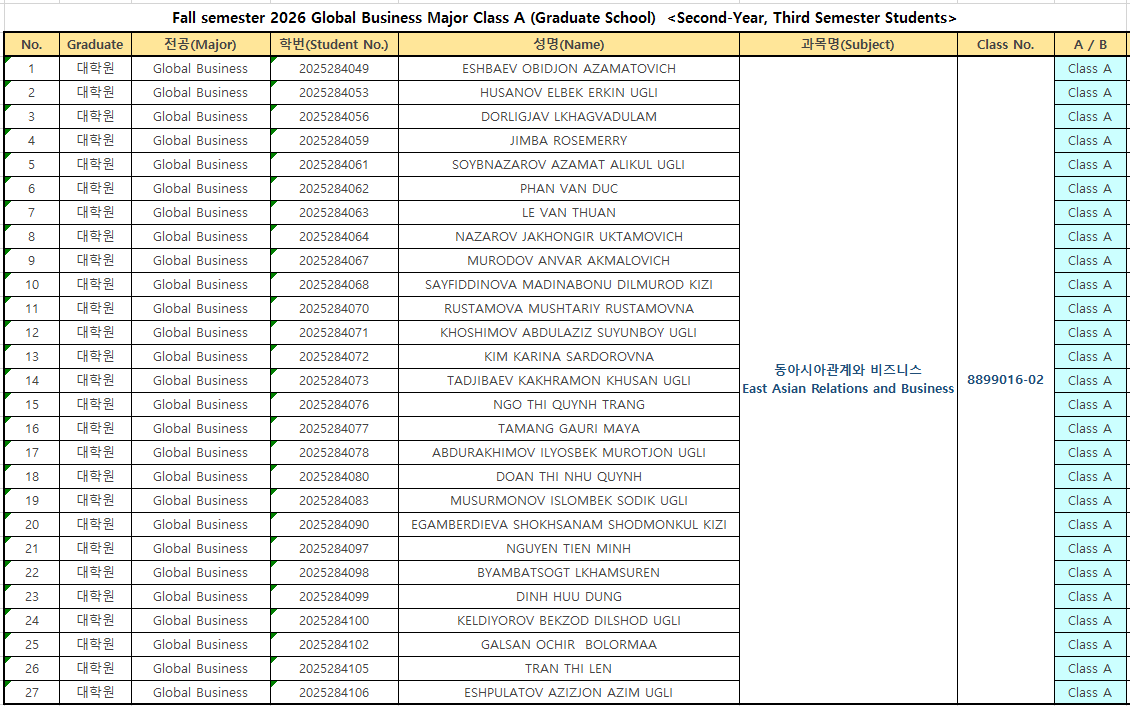Click the 'No.' column header

point(32,45)
